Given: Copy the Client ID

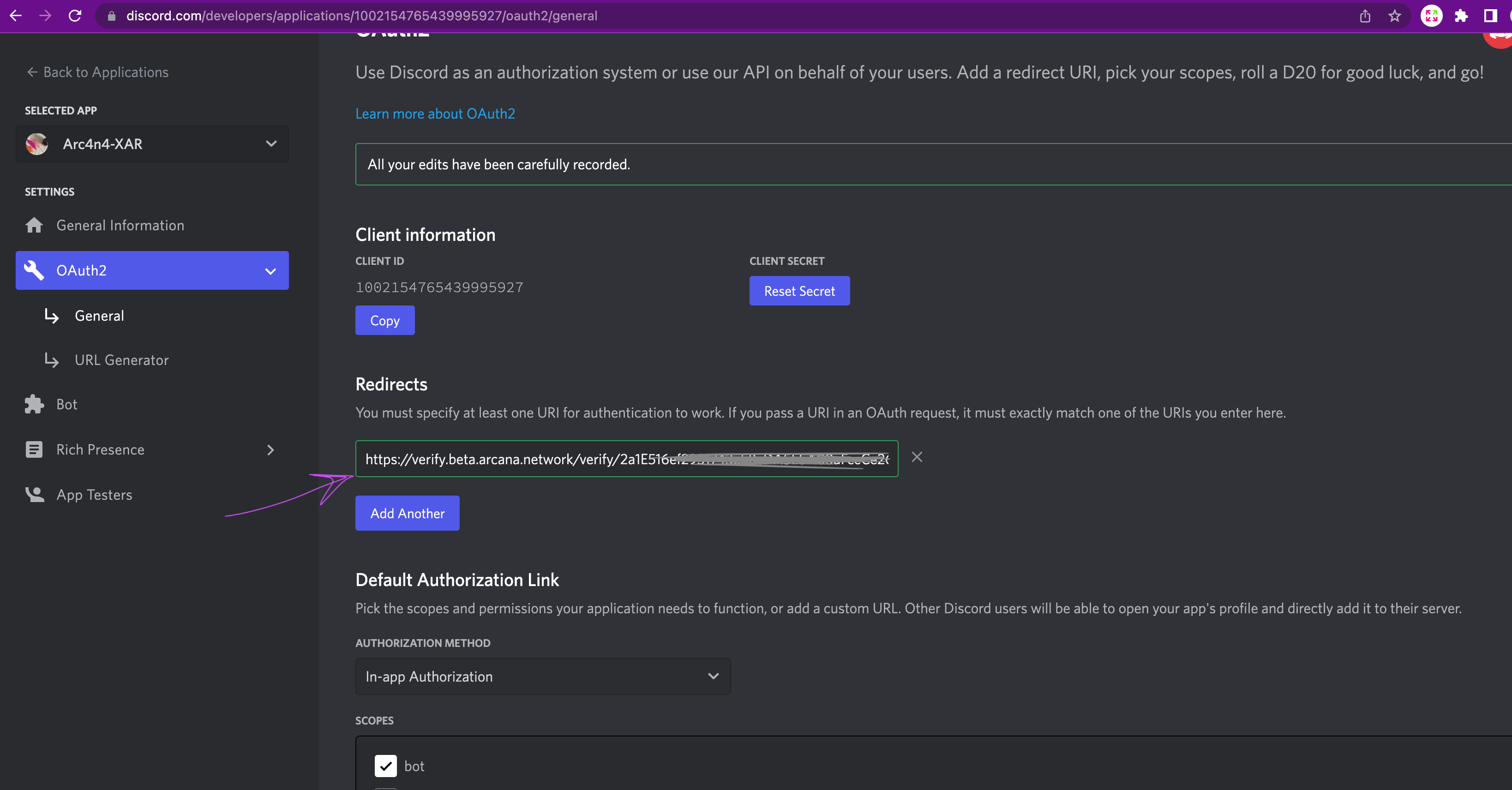Looking at the screenshot, I should [385, 320].
